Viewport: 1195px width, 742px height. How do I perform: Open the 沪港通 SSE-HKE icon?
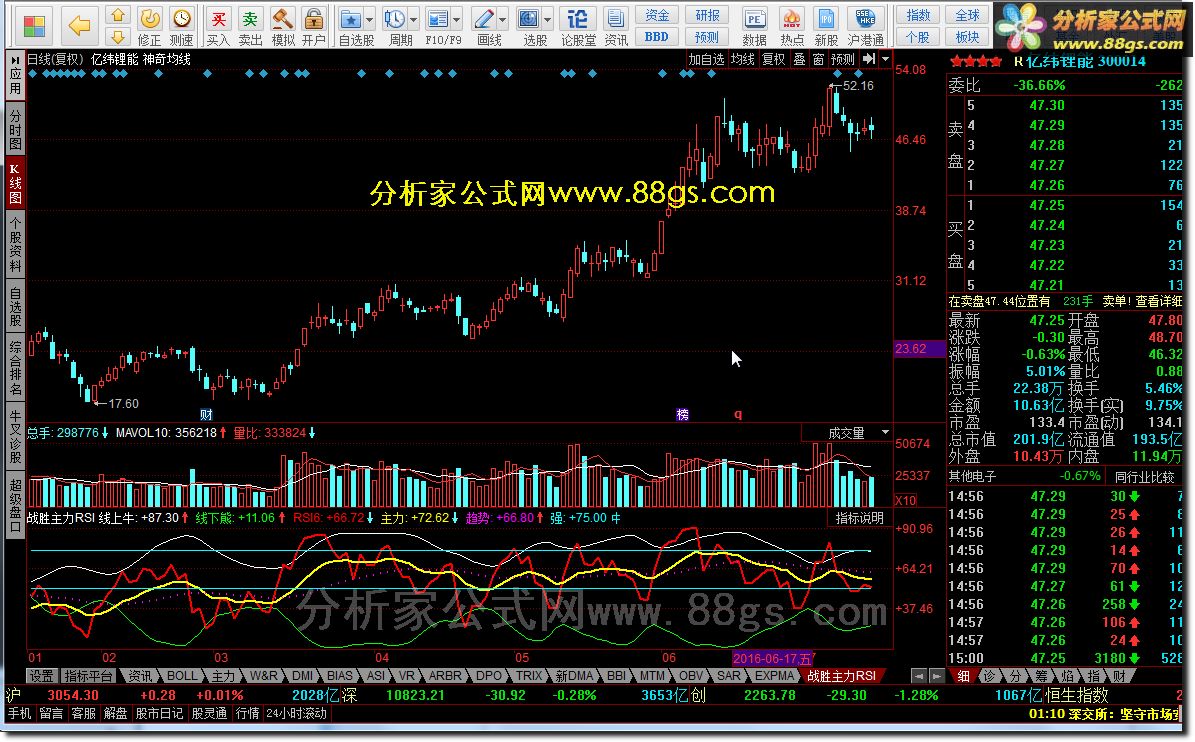(x=866, y=27)
